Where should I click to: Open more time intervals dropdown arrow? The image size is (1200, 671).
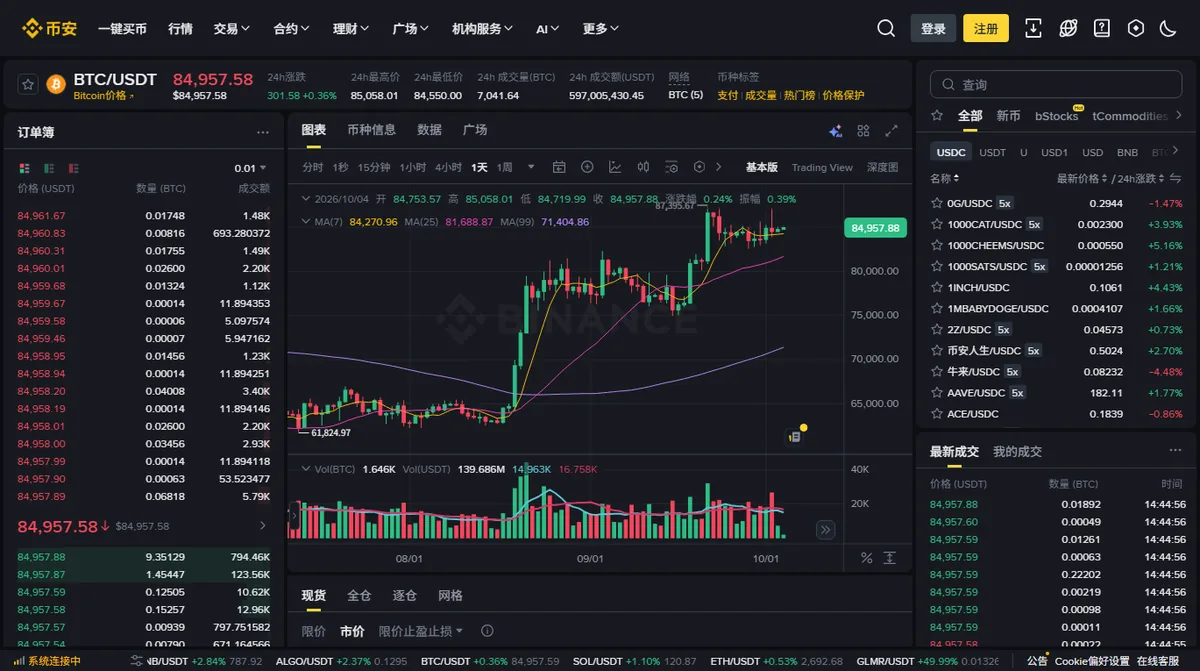tap(531, 167)
